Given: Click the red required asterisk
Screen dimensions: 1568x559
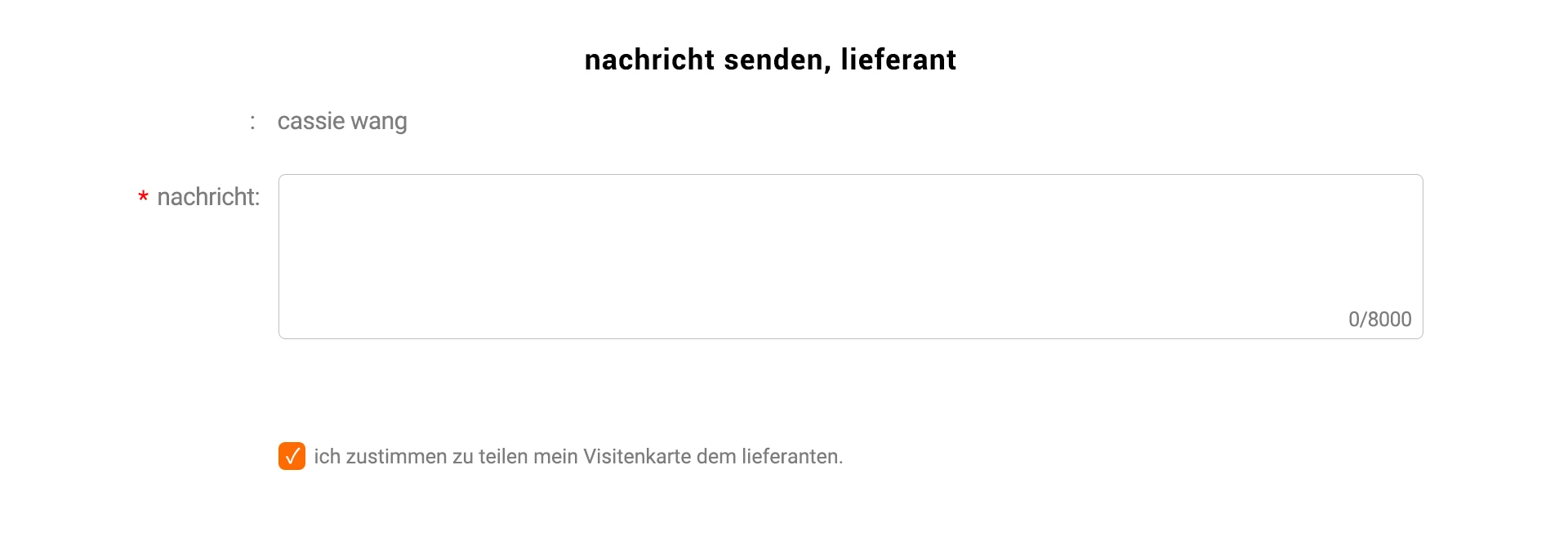Looking at the screenshot, I should click(143, 197).
